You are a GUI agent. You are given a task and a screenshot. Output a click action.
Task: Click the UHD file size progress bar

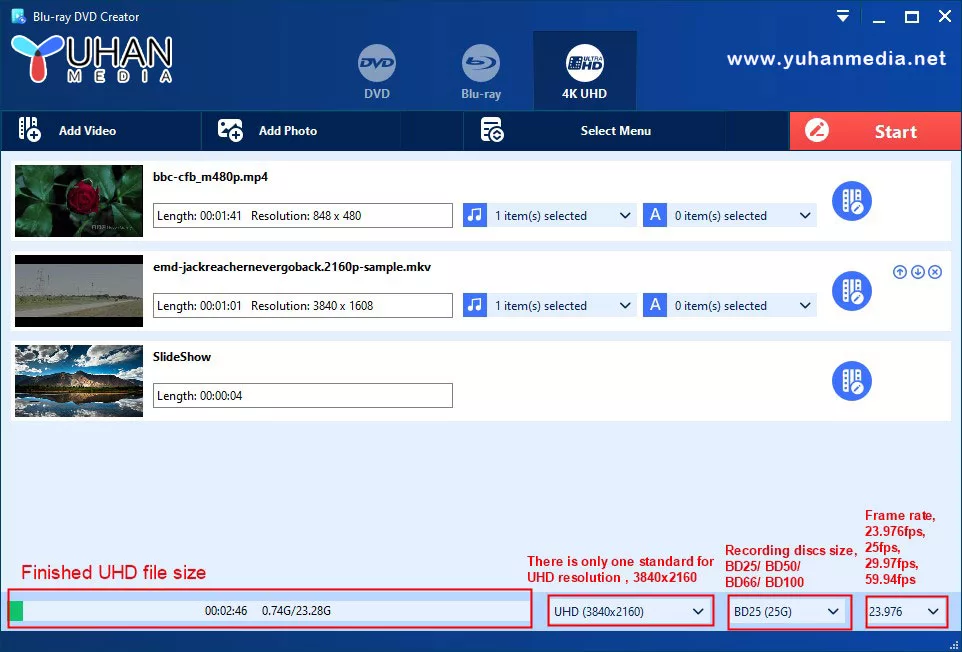tap(270, 609)
